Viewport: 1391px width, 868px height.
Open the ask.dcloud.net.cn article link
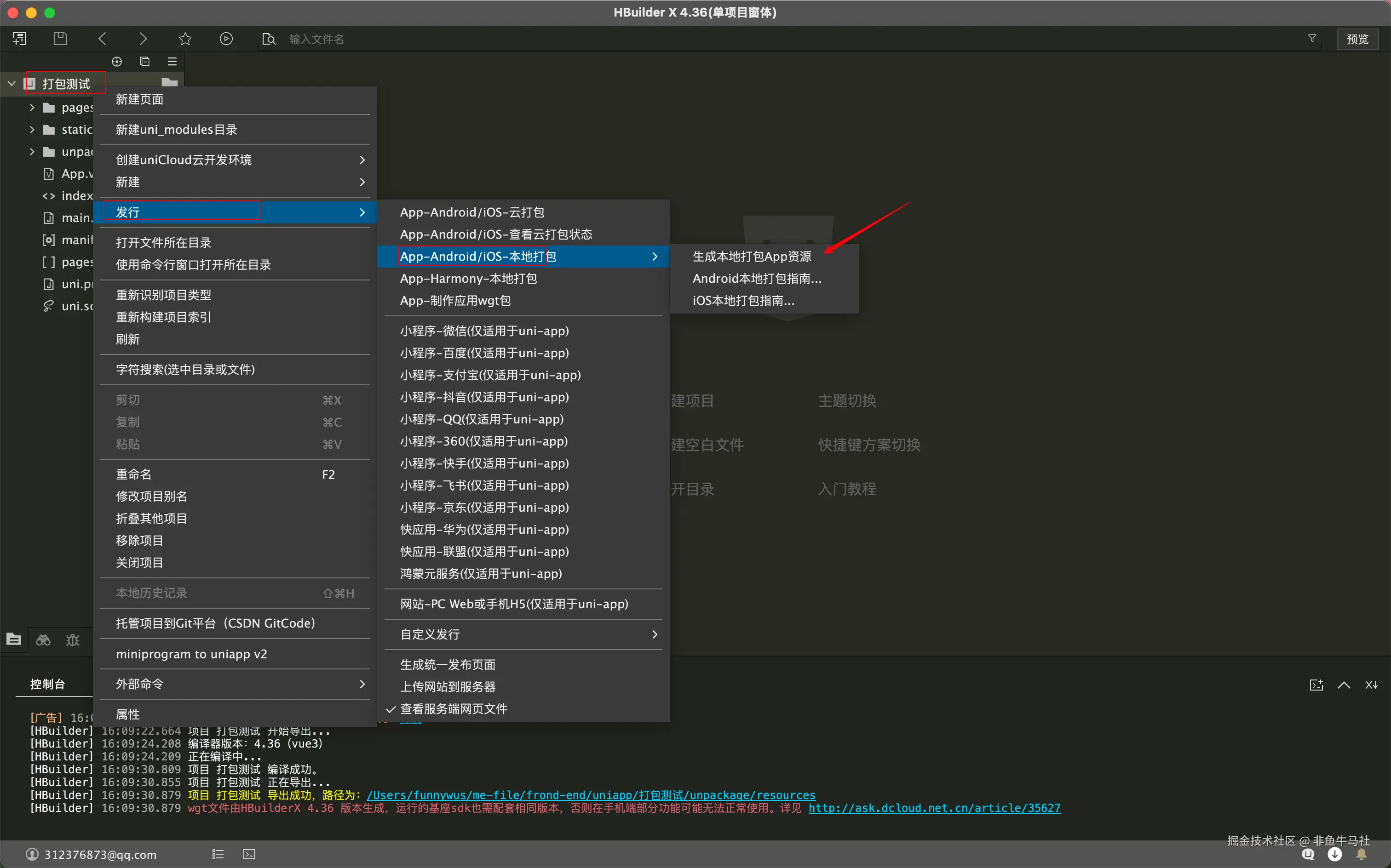pos(934,808)
